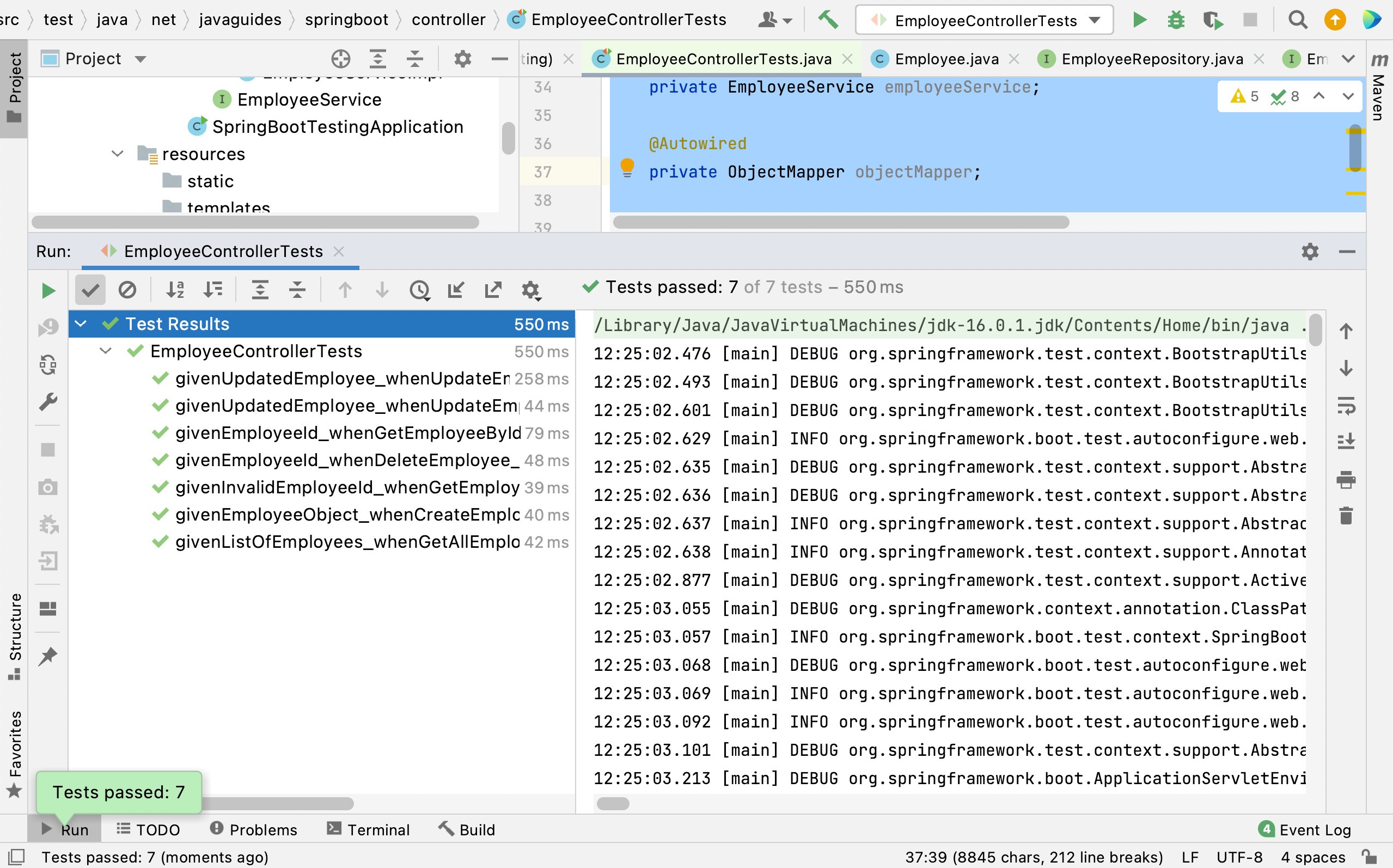Open Favorites side panel
Image resolution: width=1393 pixels, height=868 pixels.
(x=14, y=754)
